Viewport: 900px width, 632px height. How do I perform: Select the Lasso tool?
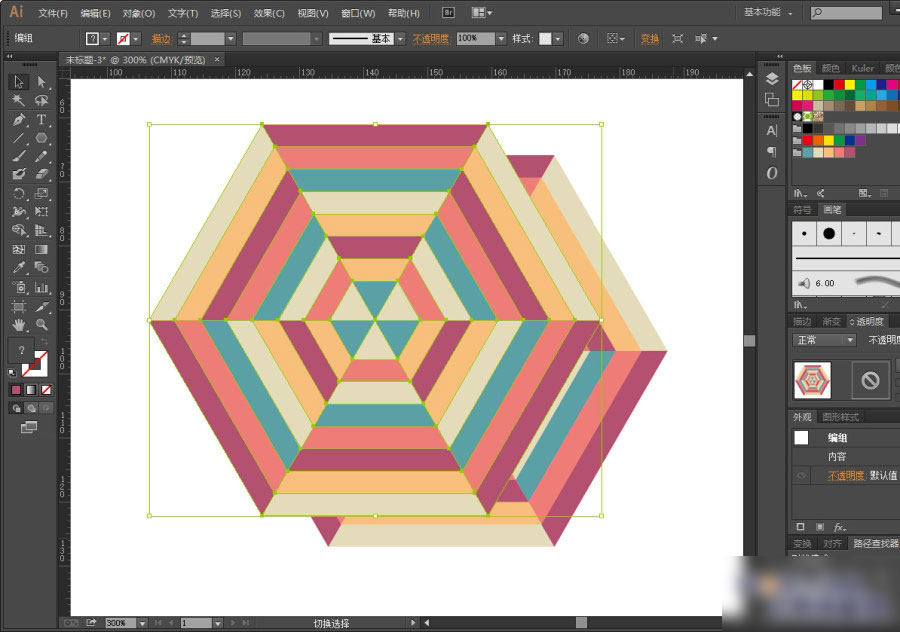41,100
